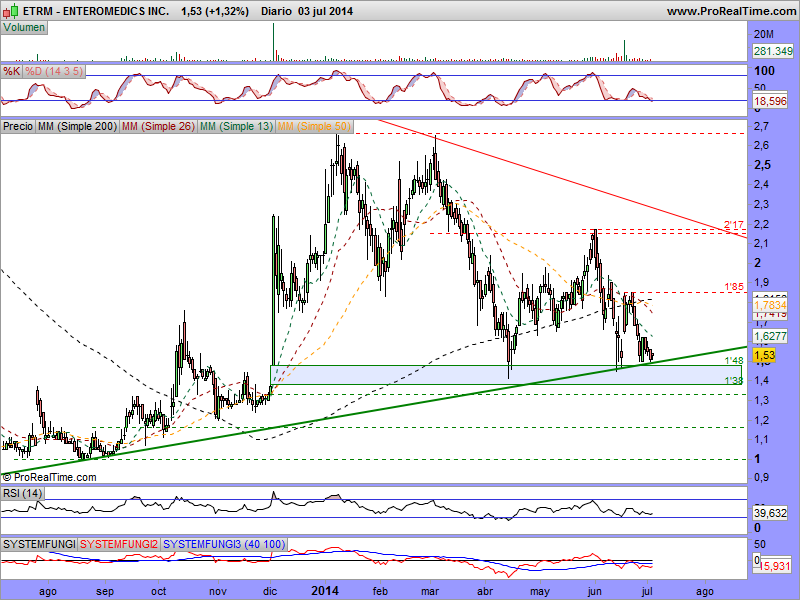Click the green moving average value 1,6277
The image size is (800, 600).
point(770,336)
